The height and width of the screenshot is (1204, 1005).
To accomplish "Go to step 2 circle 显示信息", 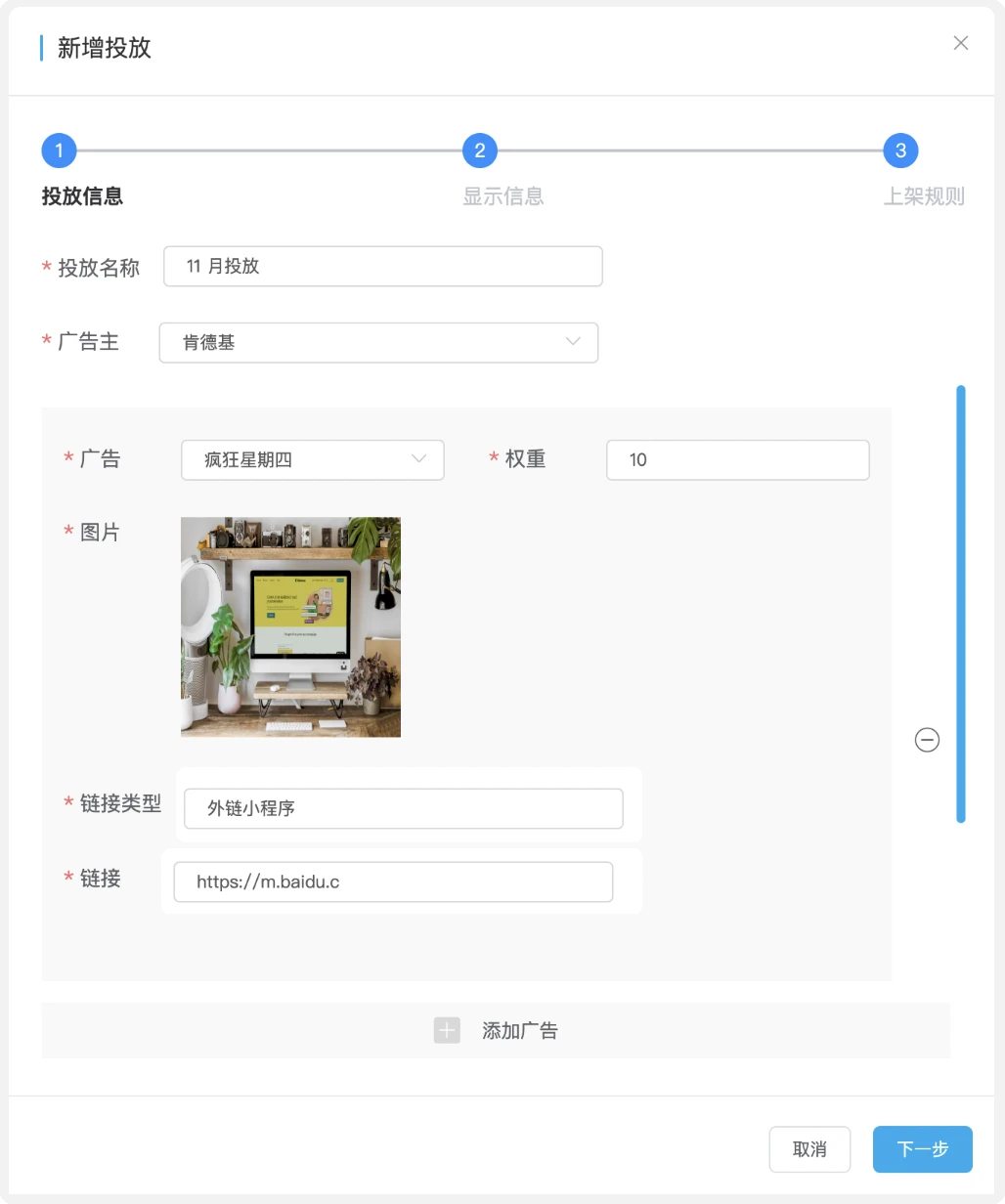I will [480, 150].
